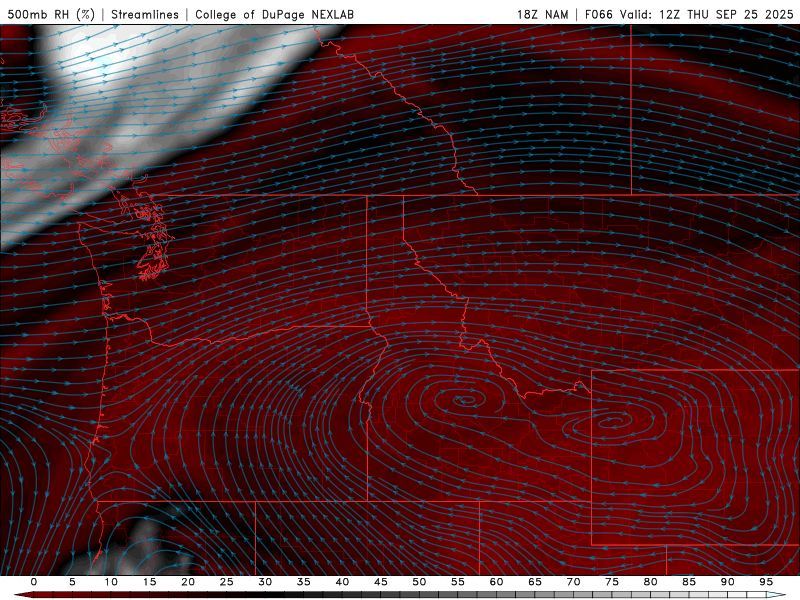Image resolution: width=800 pixels, height=600 pixels.
Task: Click the '70' value on the color scale
Action: pyautogui.click(x=573, y=582)
